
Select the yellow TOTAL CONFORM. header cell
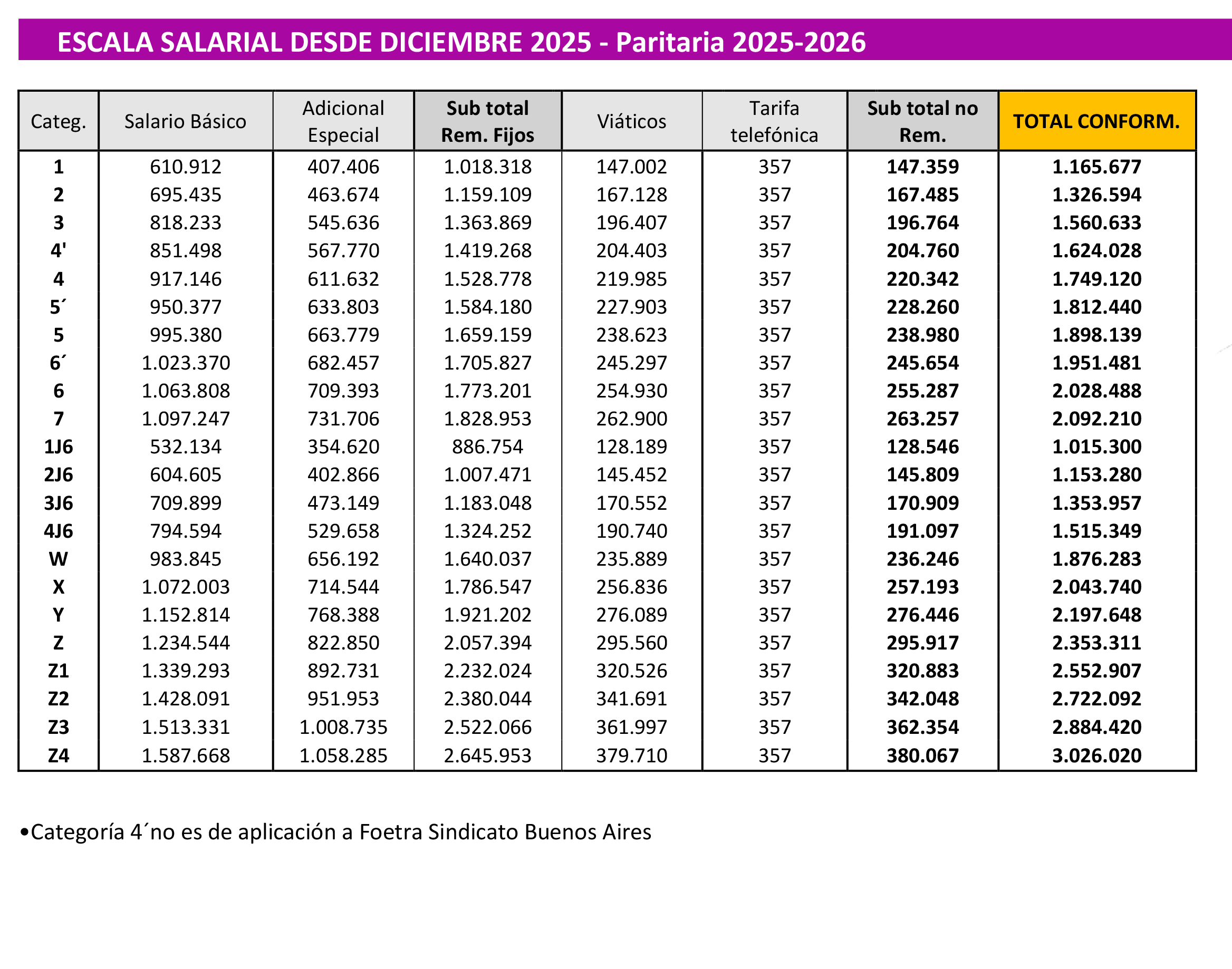coord(1096,121)
